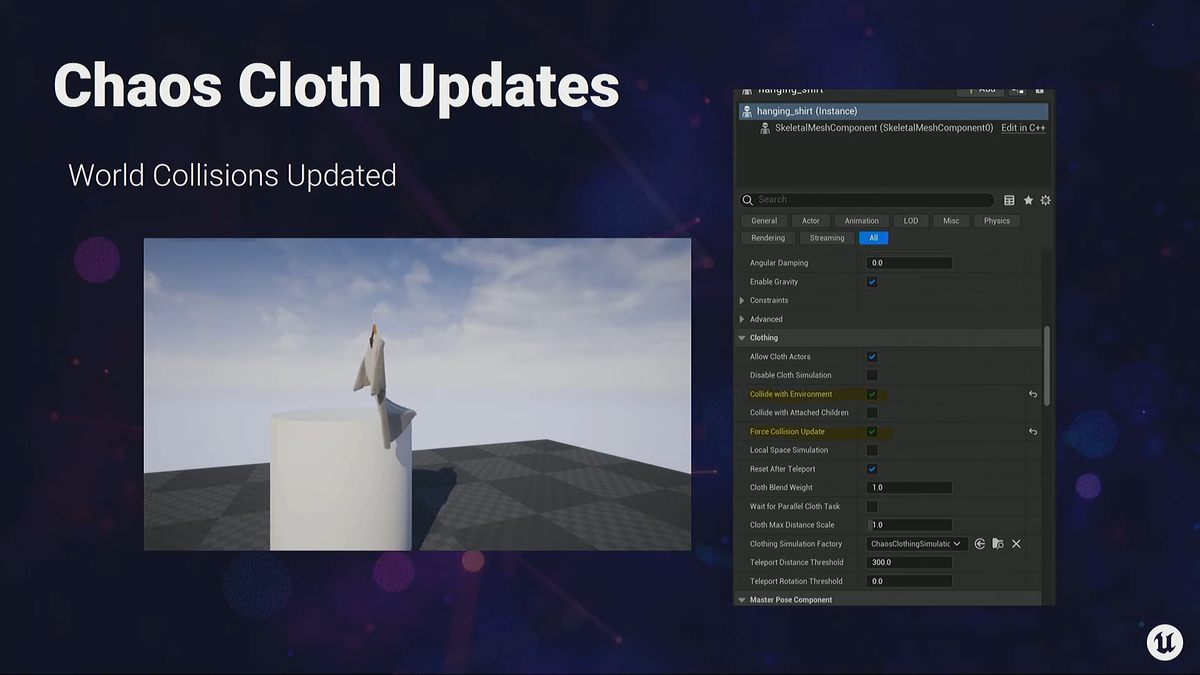
Task: Click the SkeletalMeshComponent icon
Action: 766,128
